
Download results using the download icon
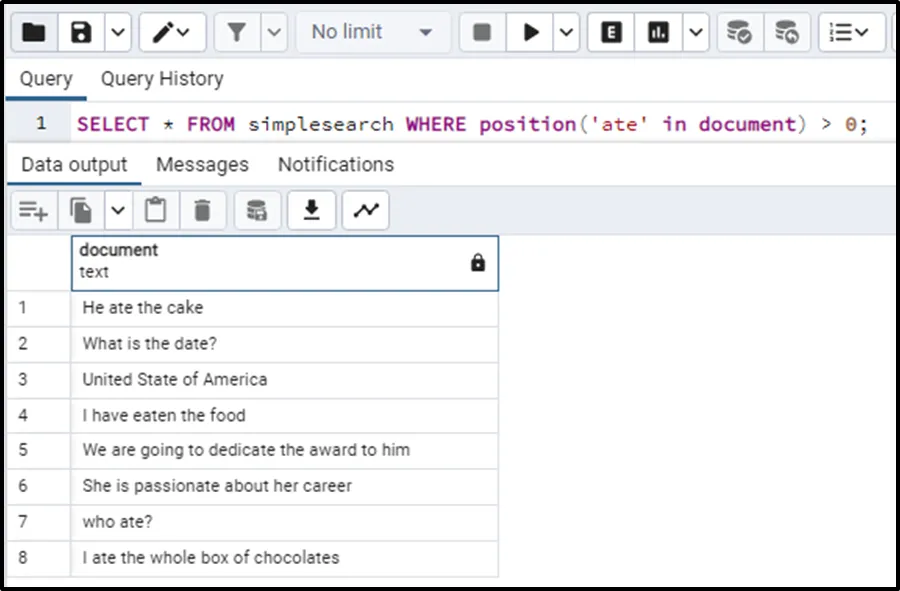(x=312, y=210)
